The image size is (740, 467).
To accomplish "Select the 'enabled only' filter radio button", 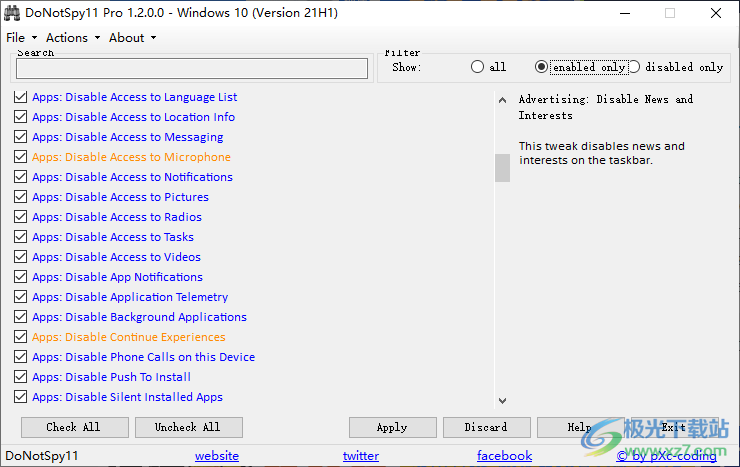I will click(541, 67).
